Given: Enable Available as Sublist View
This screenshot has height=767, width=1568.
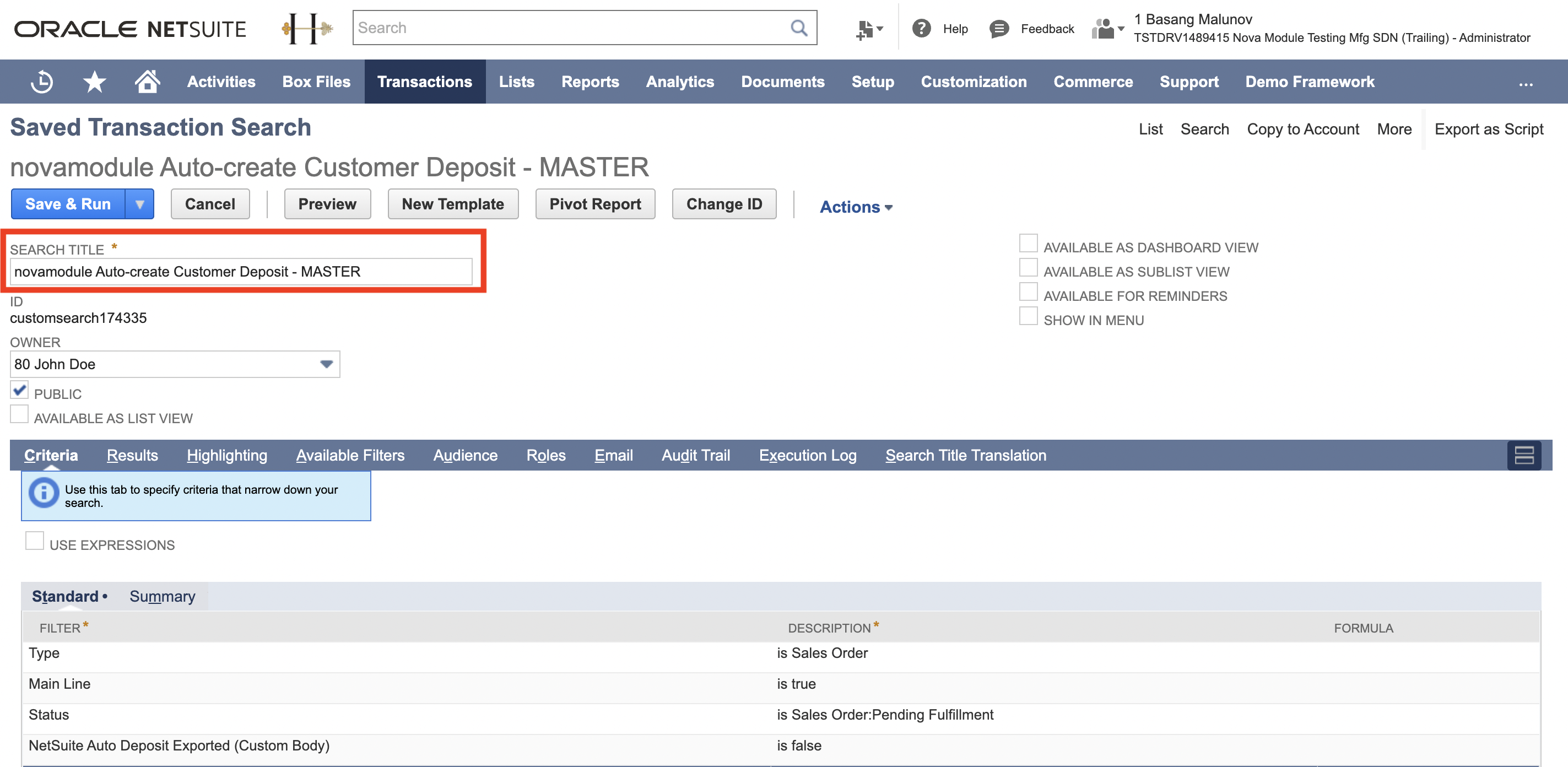Looking at the screenshot, I should 1028,268.
